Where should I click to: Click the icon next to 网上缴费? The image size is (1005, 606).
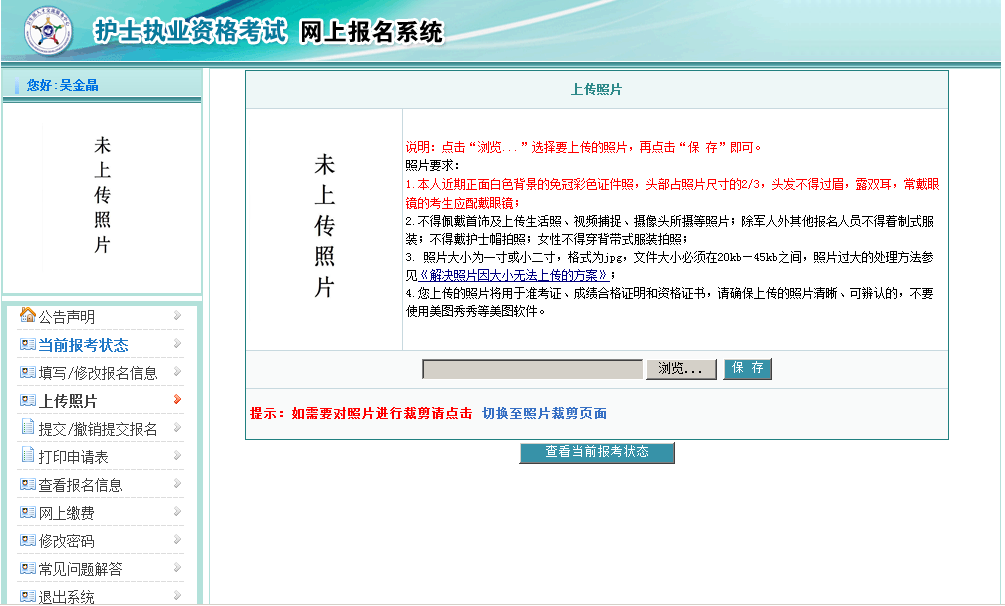[x=27, y=513]
